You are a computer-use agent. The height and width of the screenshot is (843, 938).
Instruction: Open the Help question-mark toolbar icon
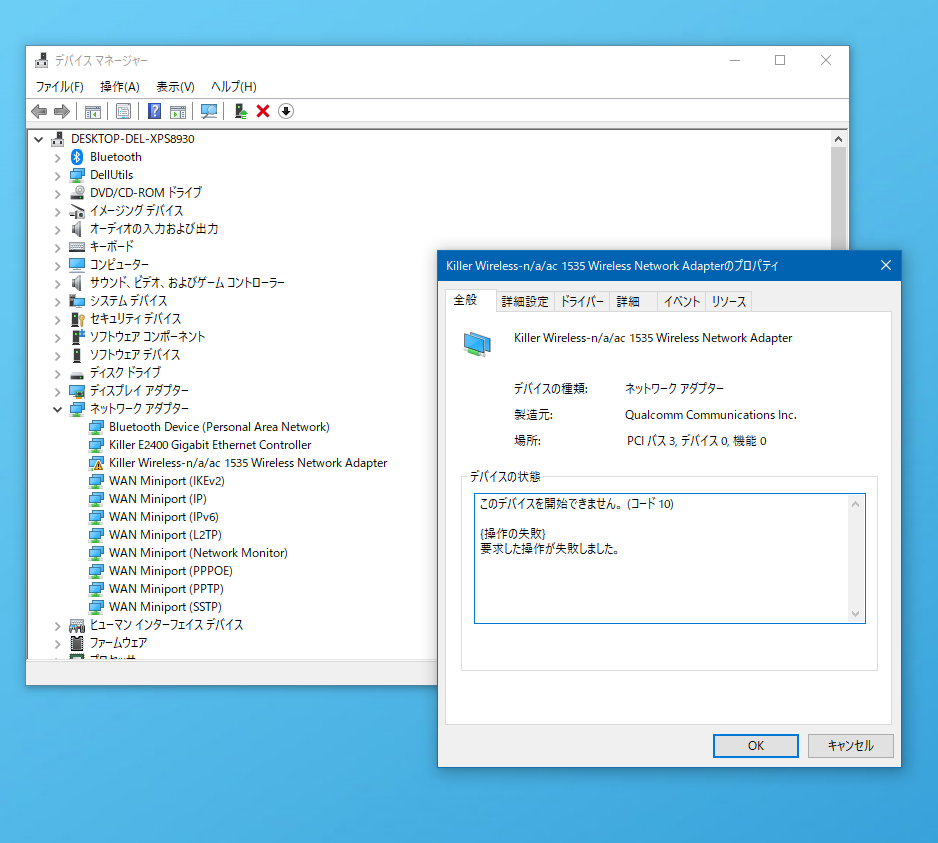pyautogui.click(x=154, y=111)
